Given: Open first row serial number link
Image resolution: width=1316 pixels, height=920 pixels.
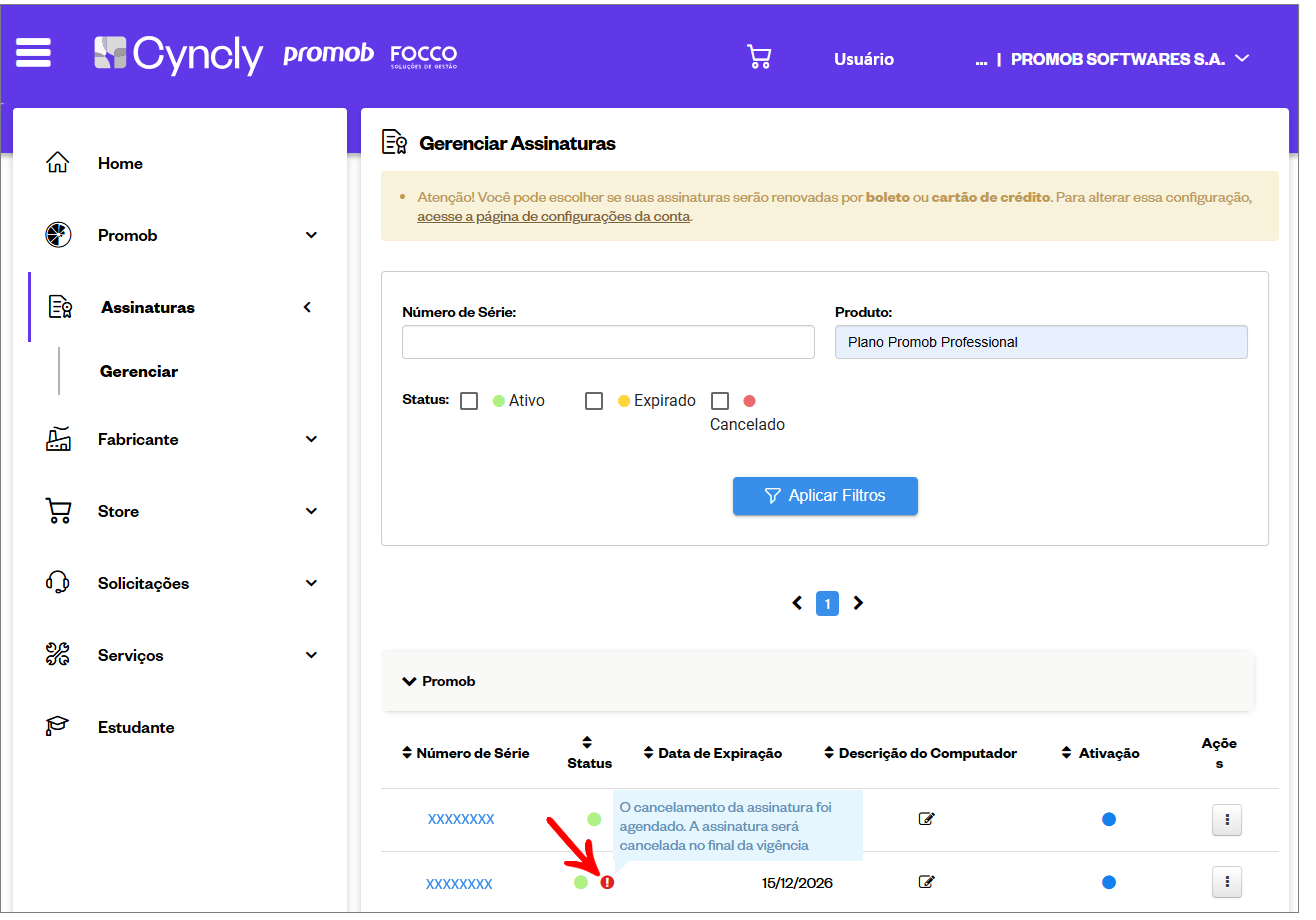Looking at the screenshot, I should click(461, 819).
